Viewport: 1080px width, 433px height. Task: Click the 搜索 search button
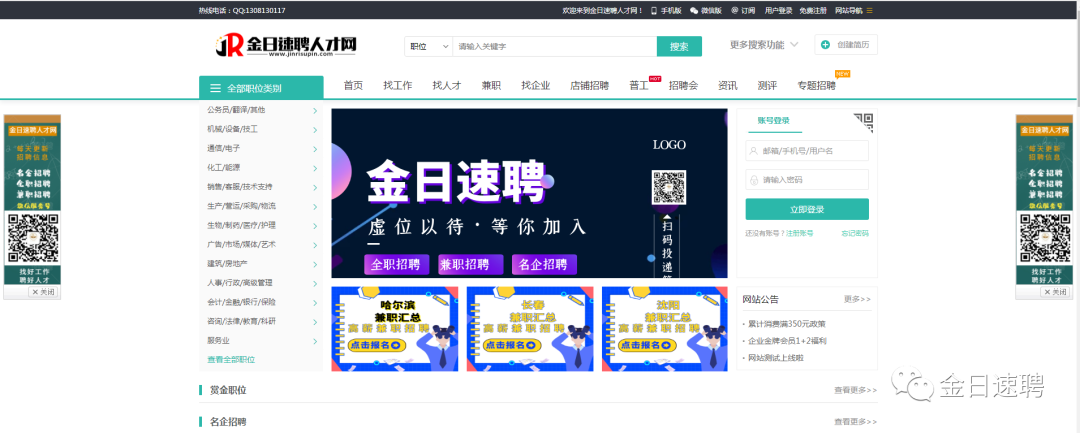[679, 46]
